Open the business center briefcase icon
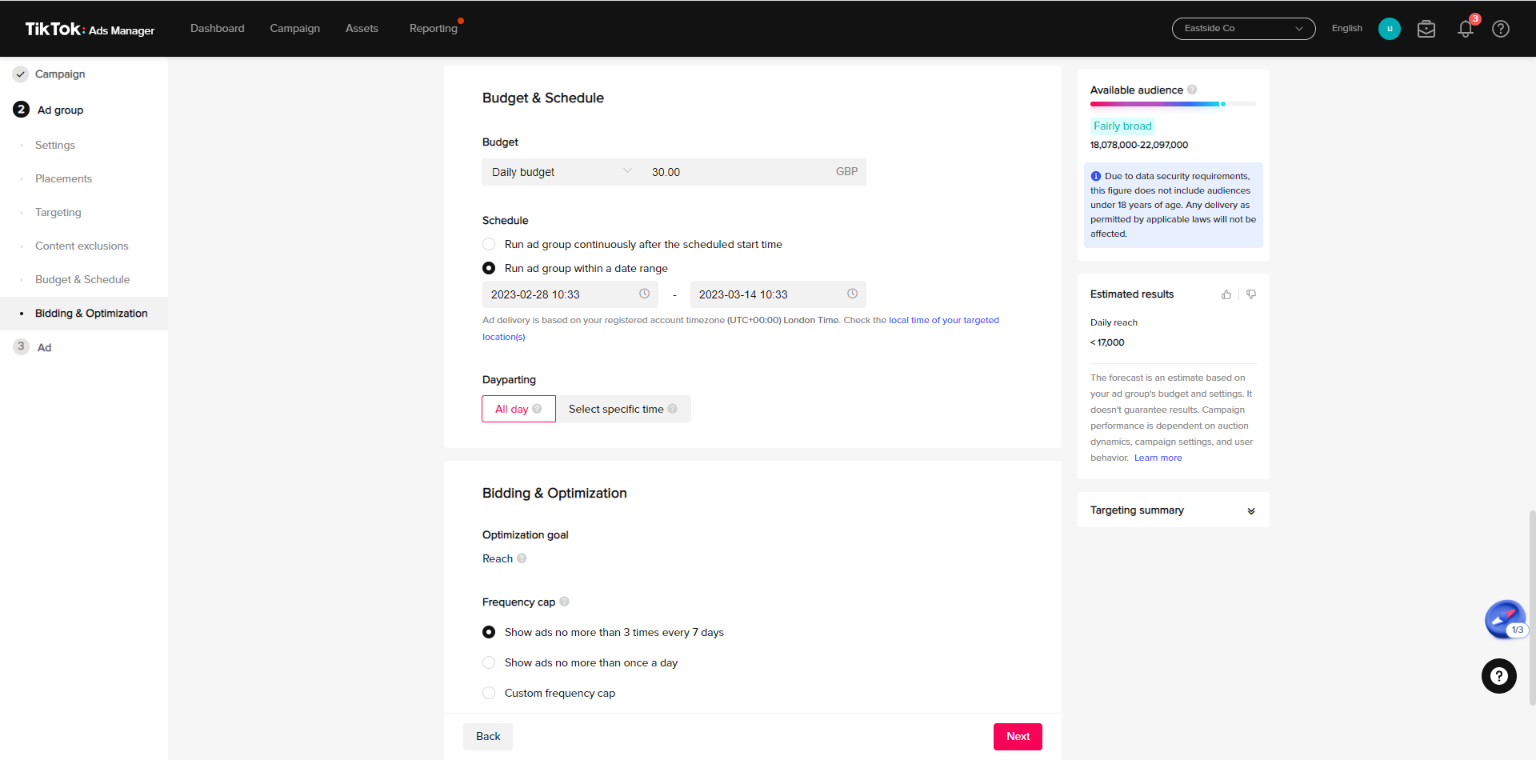The image size is (1536, 760). coord(1426,29)
